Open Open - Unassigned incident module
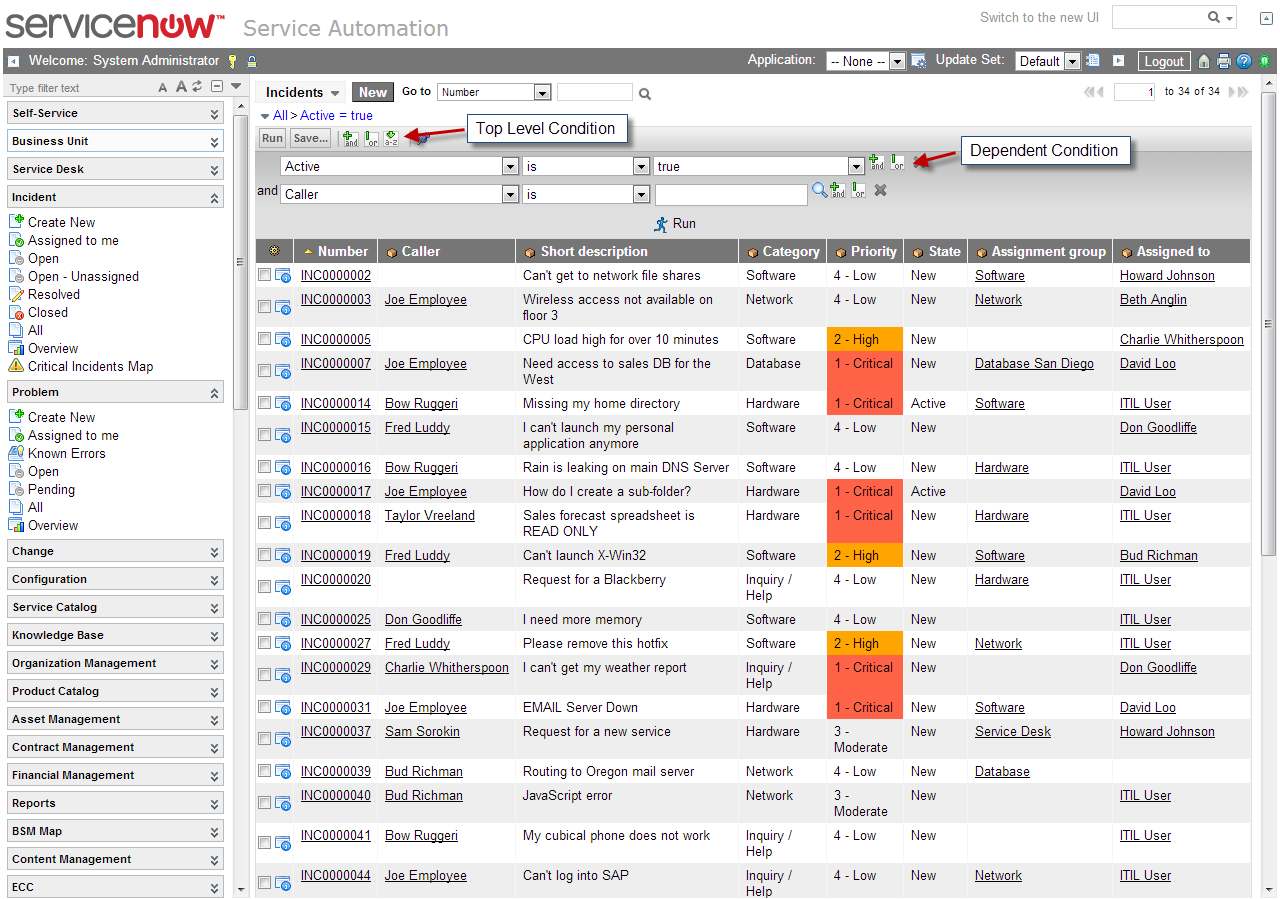1280x899 pixels. (83, 276)
